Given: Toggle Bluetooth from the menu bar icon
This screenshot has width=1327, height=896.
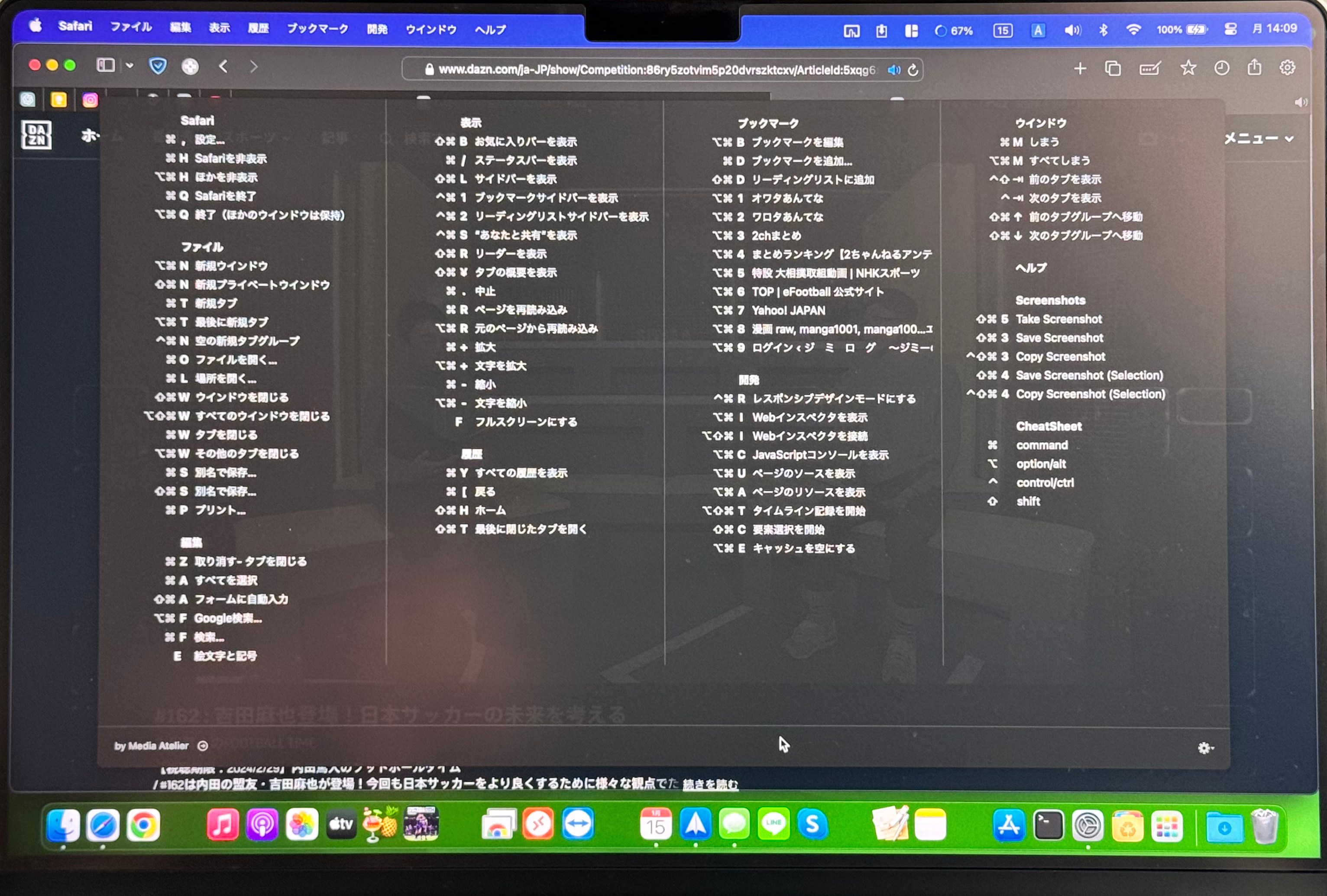Looking at the screenshot, I should [1103, 30].
